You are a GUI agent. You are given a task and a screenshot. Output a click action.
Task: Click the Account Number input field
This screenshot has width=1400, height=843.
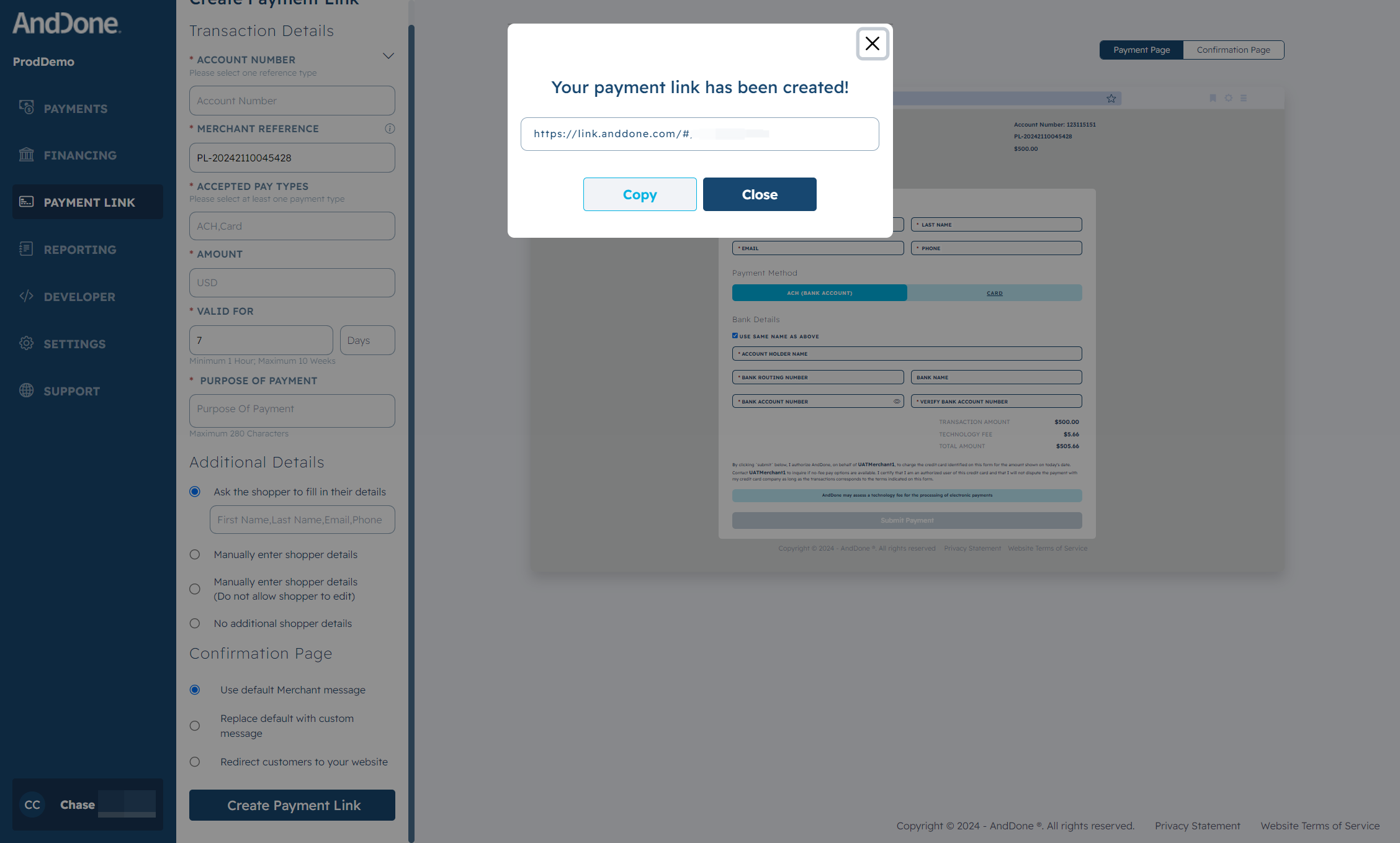[292, 101]
